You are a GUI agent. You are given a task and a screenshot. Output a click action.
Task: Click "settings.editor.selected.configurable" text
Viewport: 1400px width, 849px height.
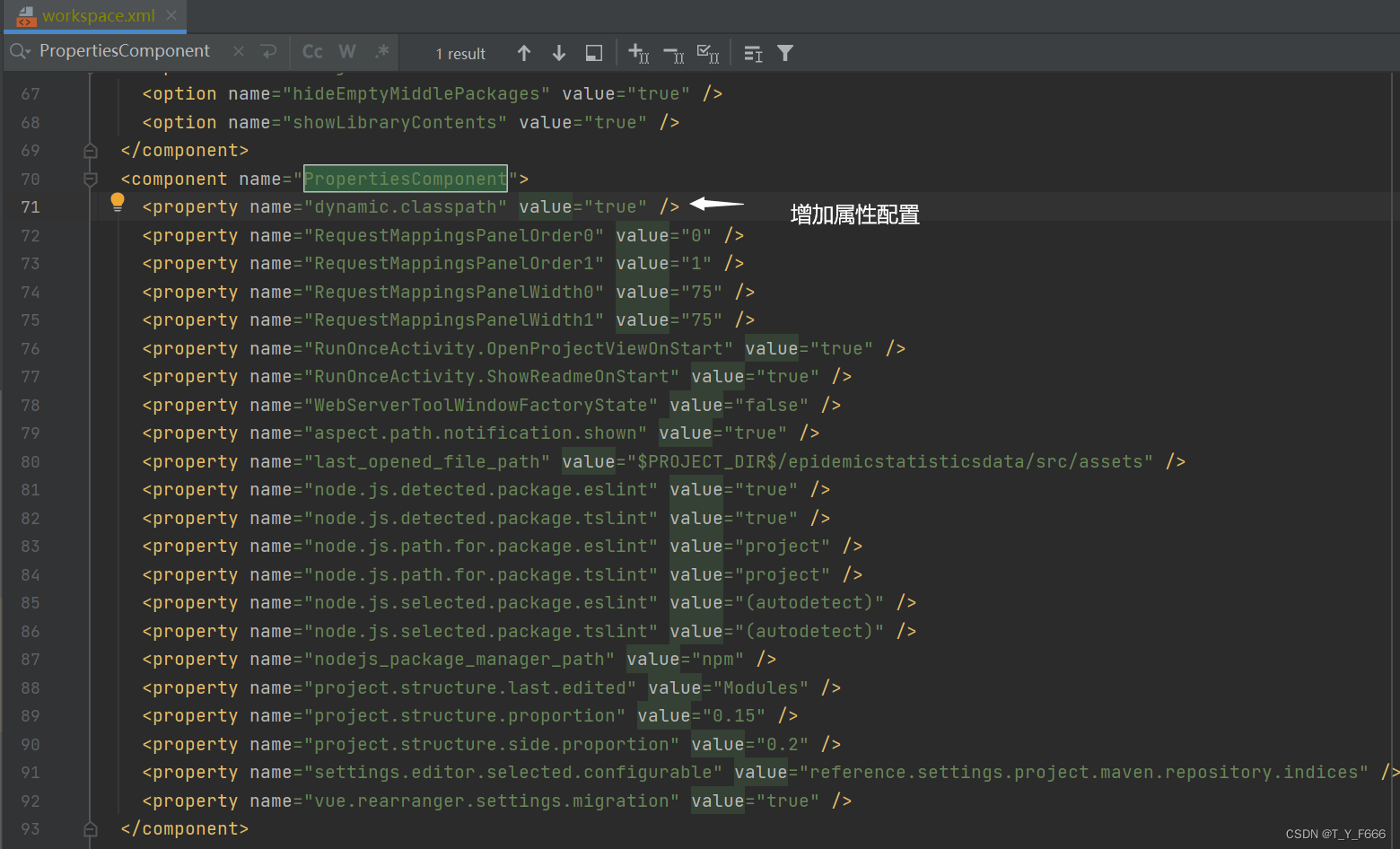coord(513,772)
